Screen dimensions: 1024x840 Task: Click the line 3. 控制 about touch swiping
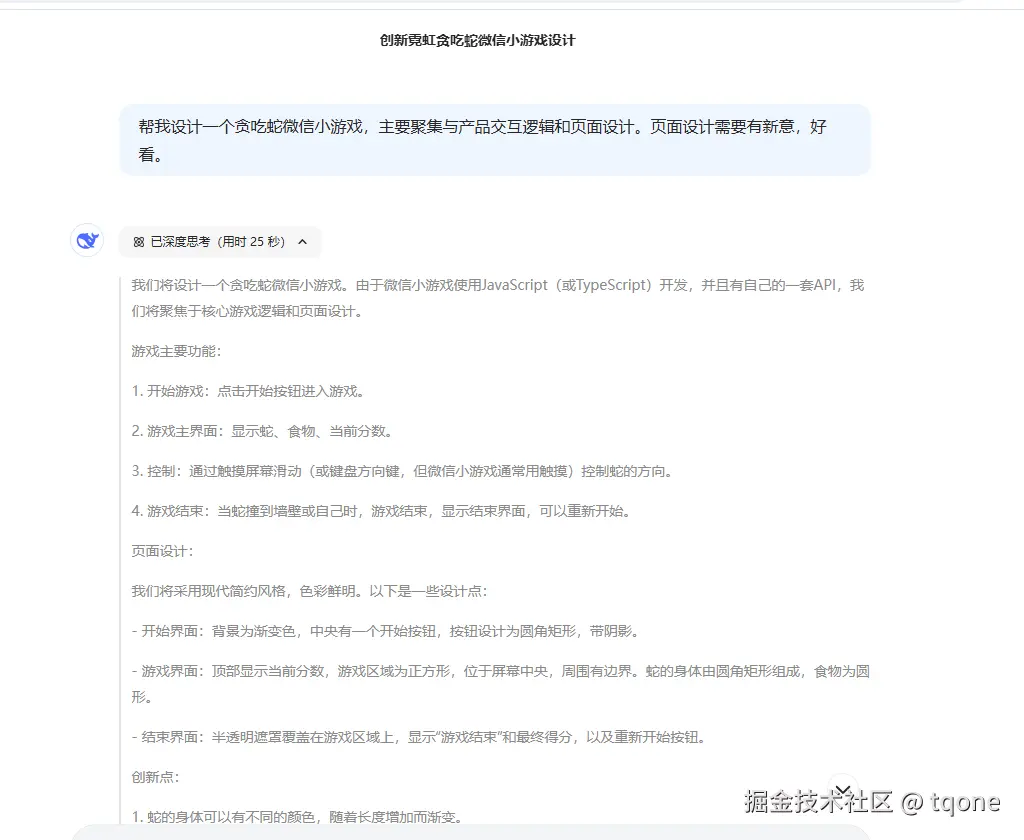(402, 472)
